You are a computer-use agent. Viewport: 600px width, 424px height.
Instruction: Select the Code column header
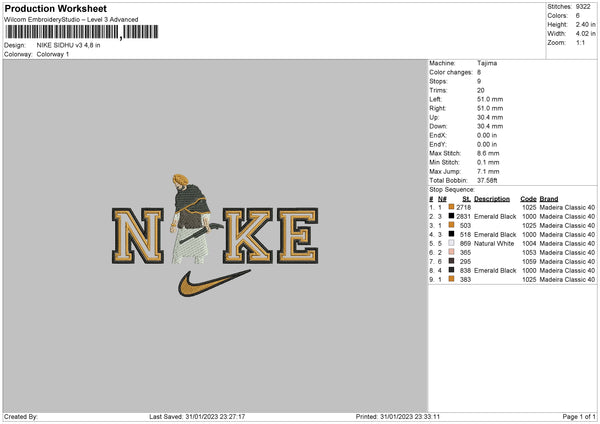(x=528, y=199)
